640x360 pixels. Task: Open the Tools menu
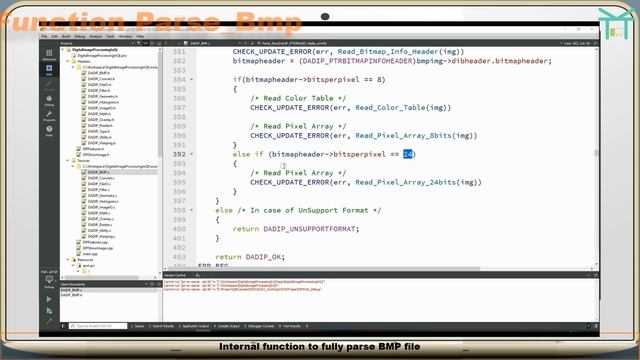(x=110, y=36)
